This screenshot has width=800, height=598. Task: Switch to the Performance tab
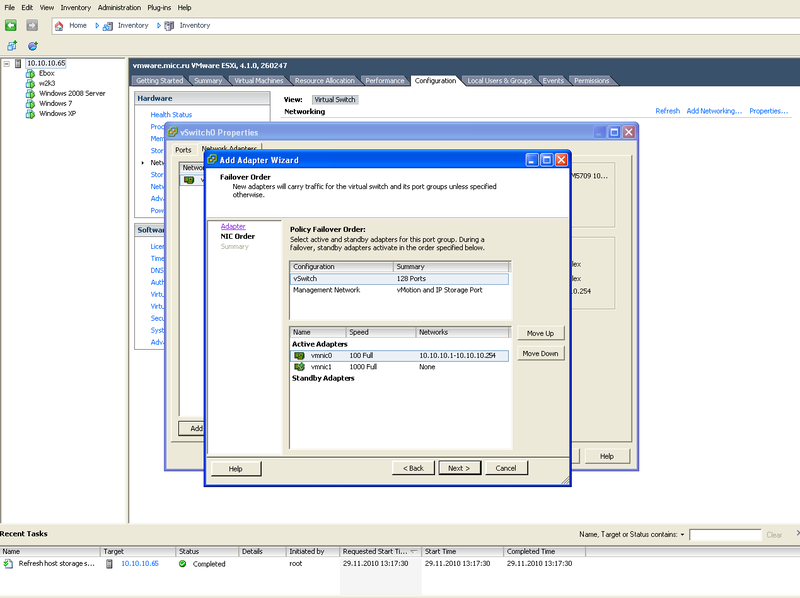click(x=385, y=81)
